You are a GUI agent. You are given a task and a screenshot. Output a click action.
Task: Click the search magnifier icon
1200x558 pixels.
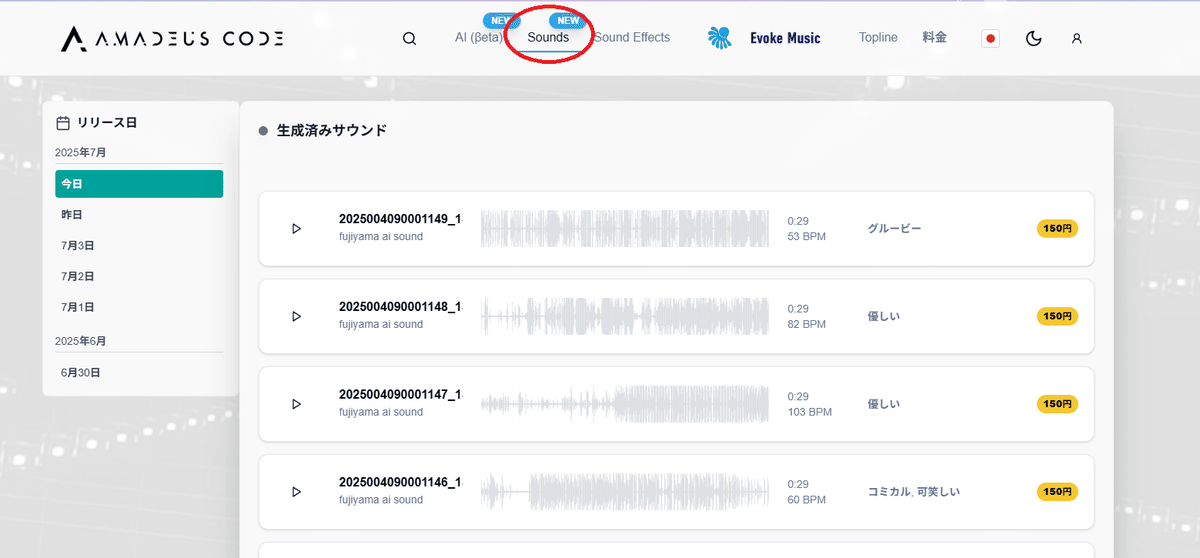(409, 39)
